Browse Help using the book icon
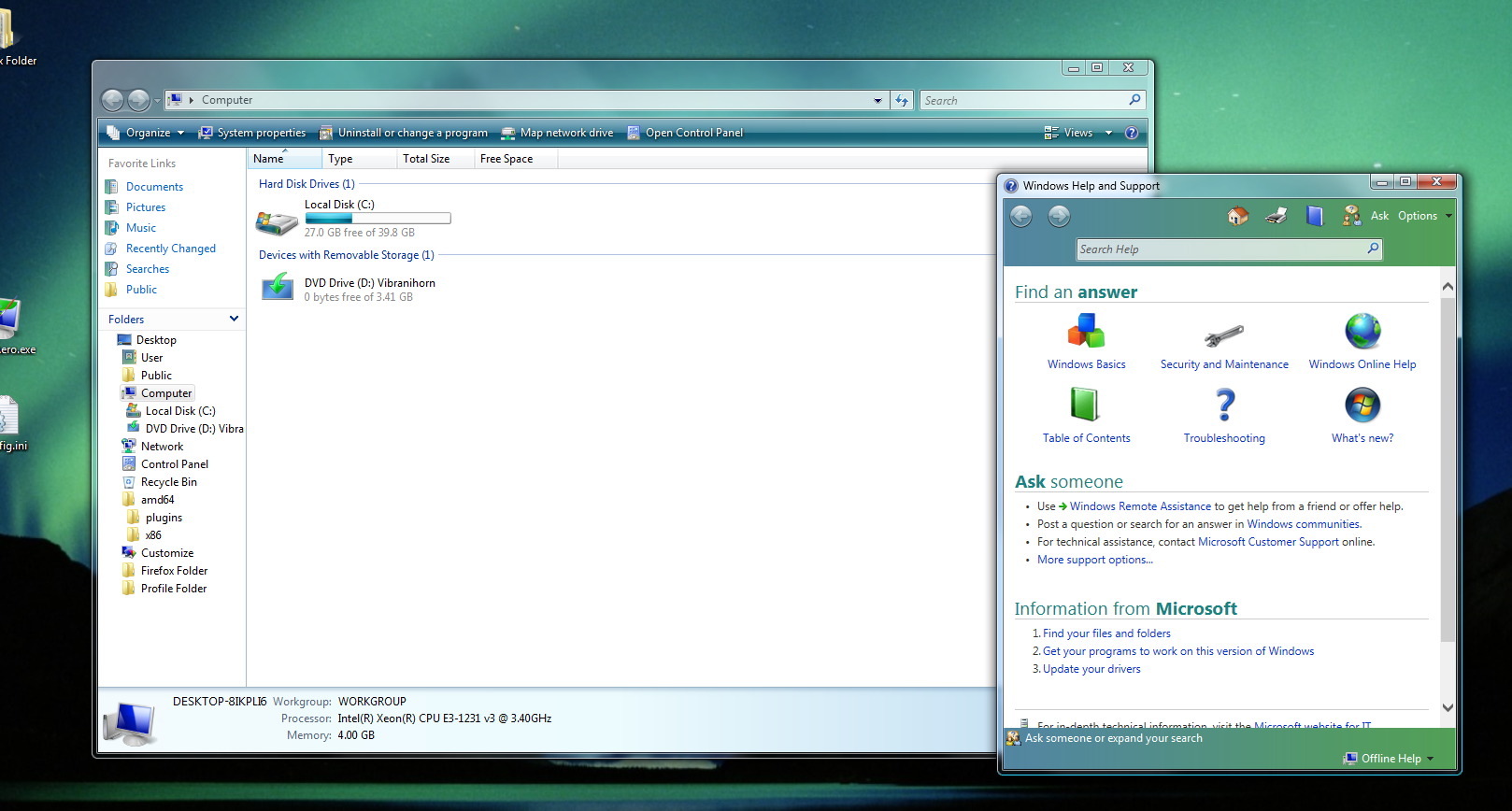The image size is (1512, 811). point(1314,216)
